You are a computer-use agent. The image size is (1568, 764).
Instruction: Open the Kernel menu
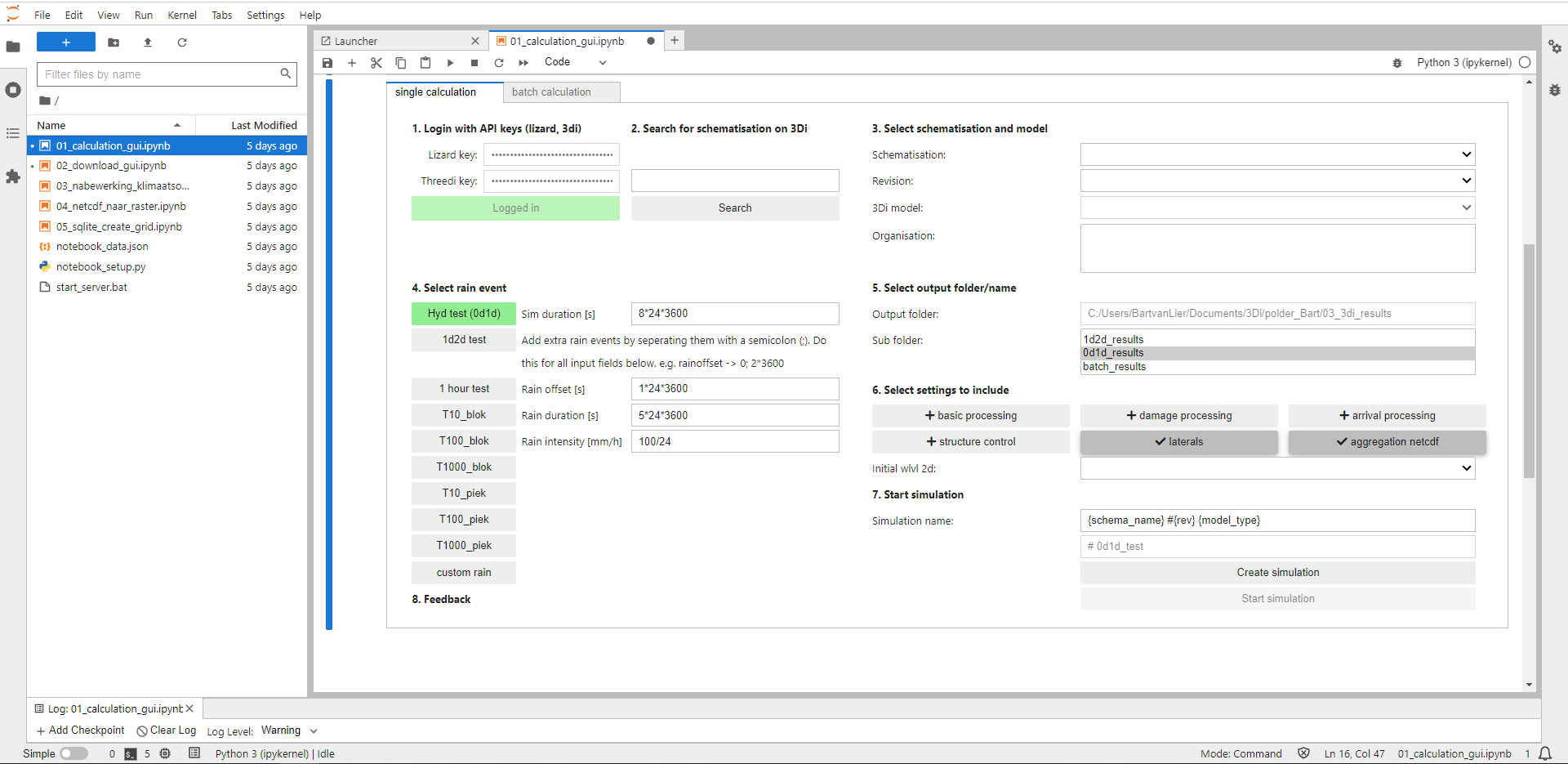(x=182, y=15)
